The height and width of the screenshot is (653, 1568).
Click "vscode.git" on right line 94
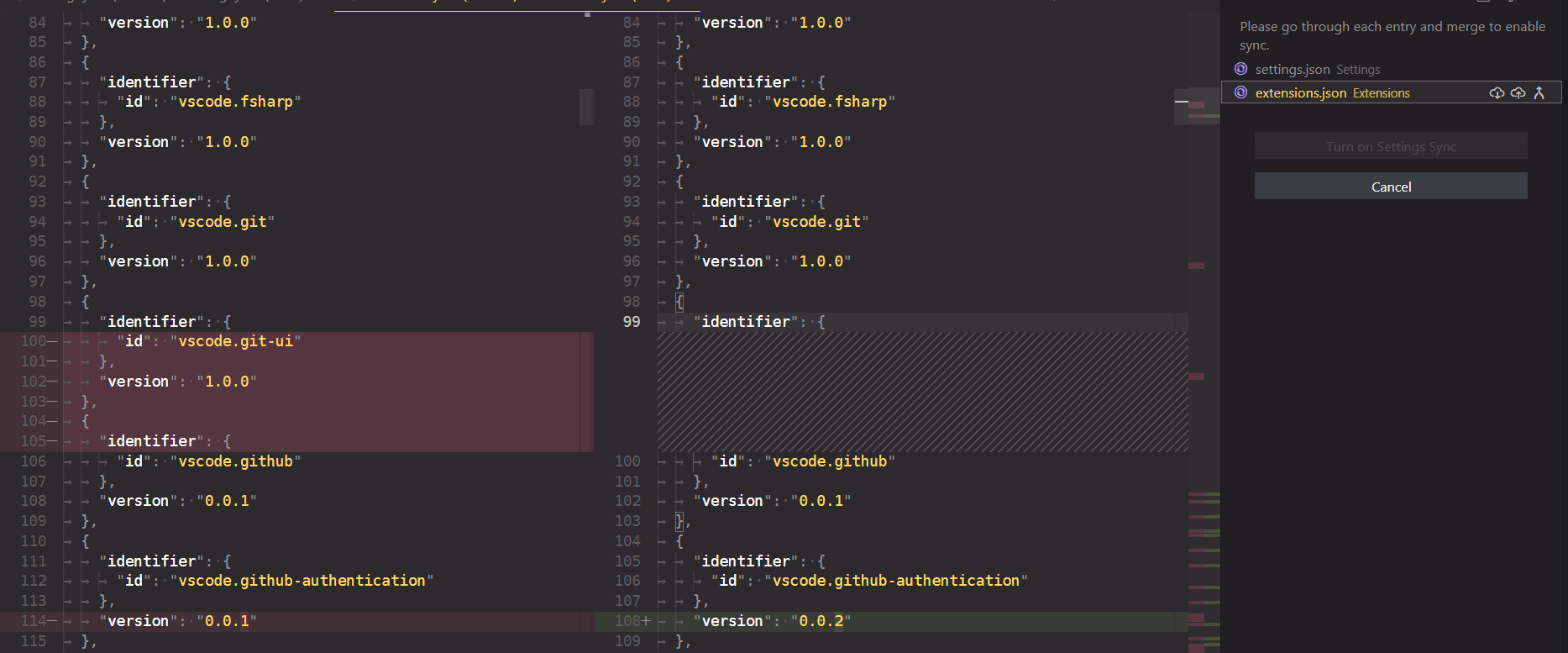816,222
